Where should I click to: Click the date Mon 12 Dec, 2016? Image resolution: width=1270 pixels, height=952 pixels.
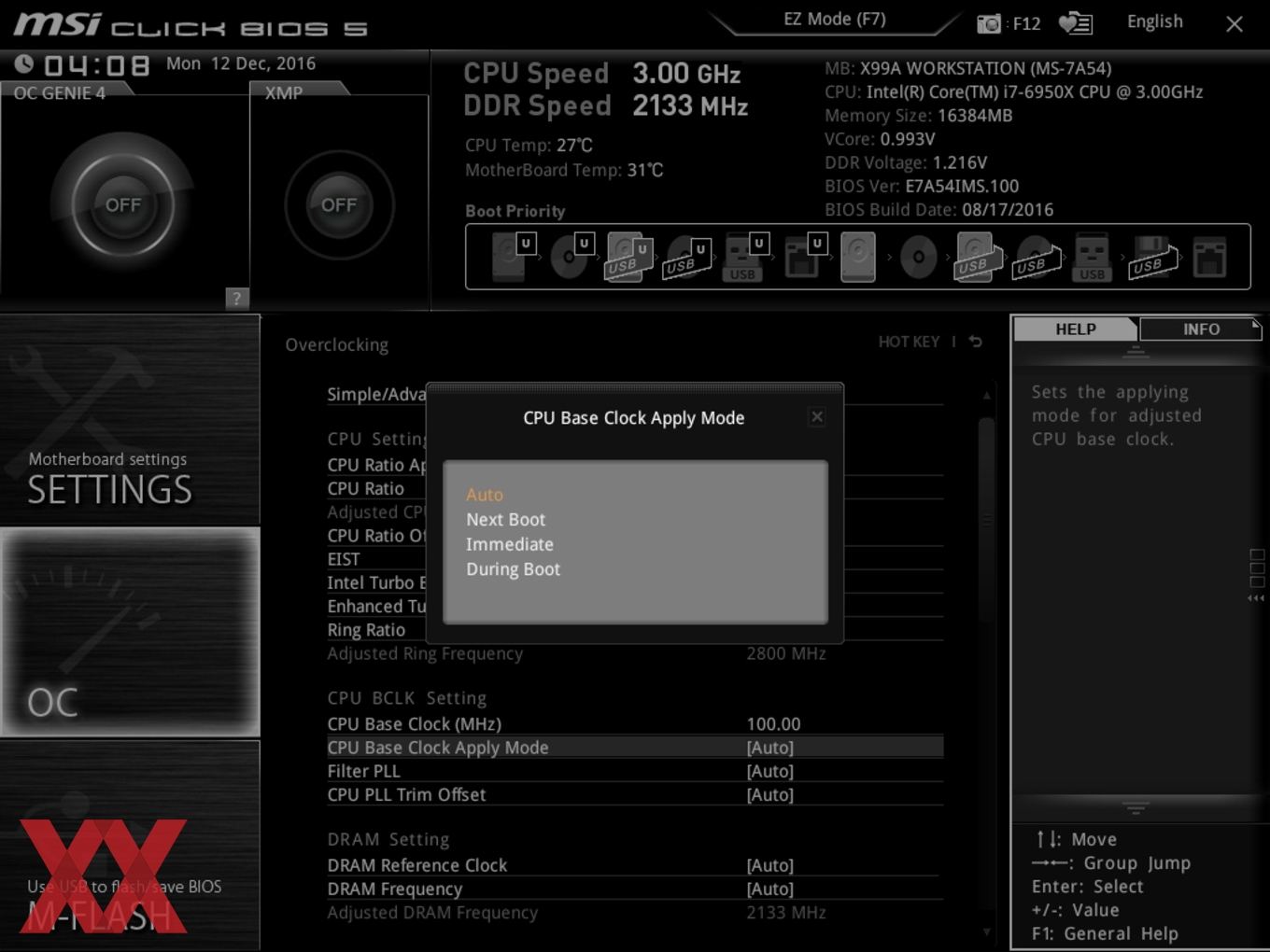[x=241, y=63]
